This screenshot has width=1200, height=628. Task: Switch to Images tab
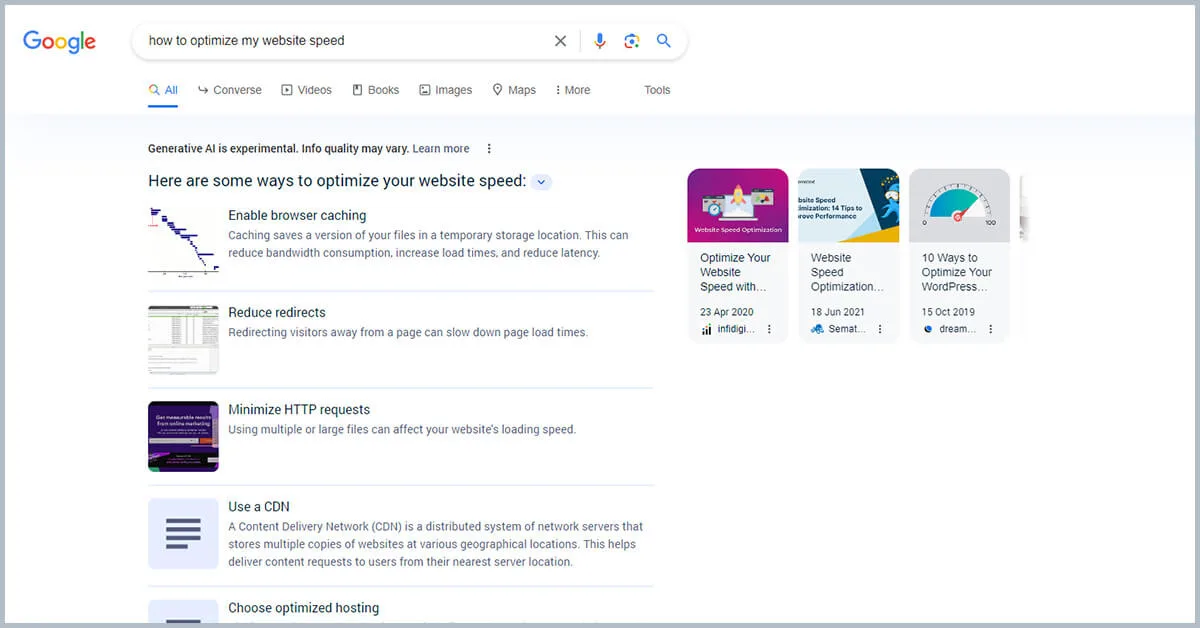445,90
